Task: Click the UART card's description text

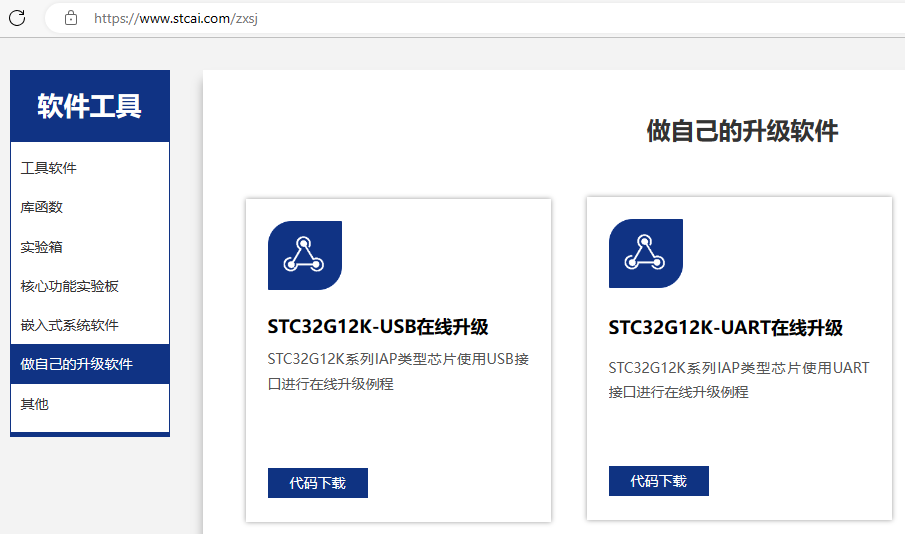Action: coord(739,379)
